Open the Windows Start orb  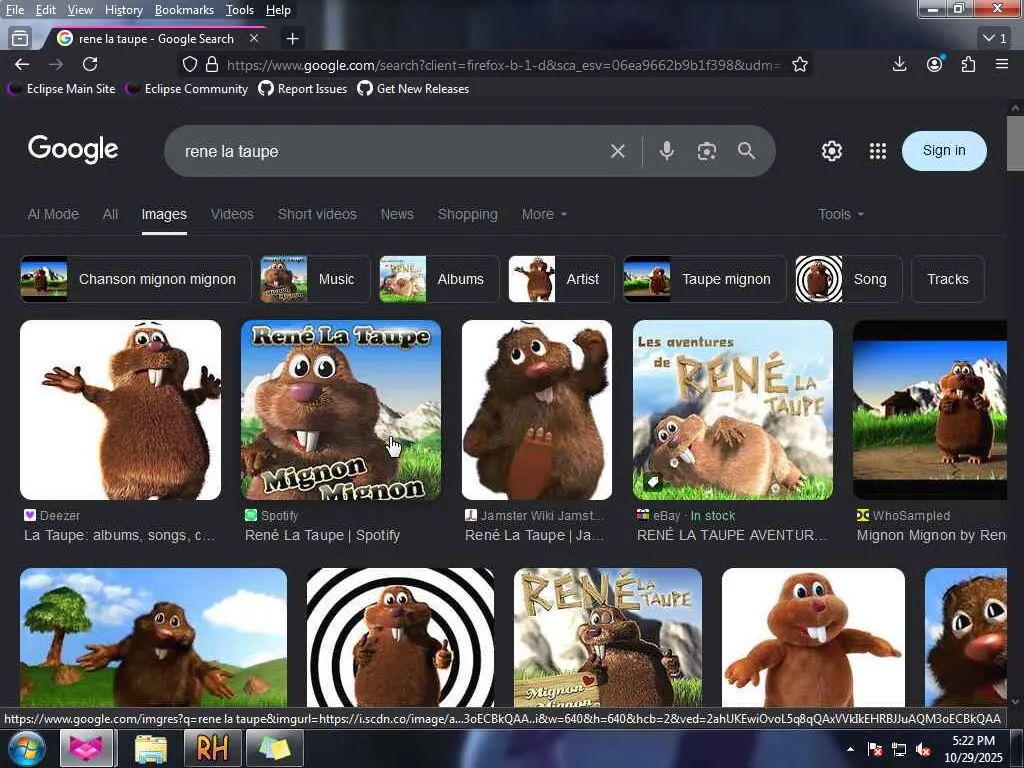tap(27, 748)
